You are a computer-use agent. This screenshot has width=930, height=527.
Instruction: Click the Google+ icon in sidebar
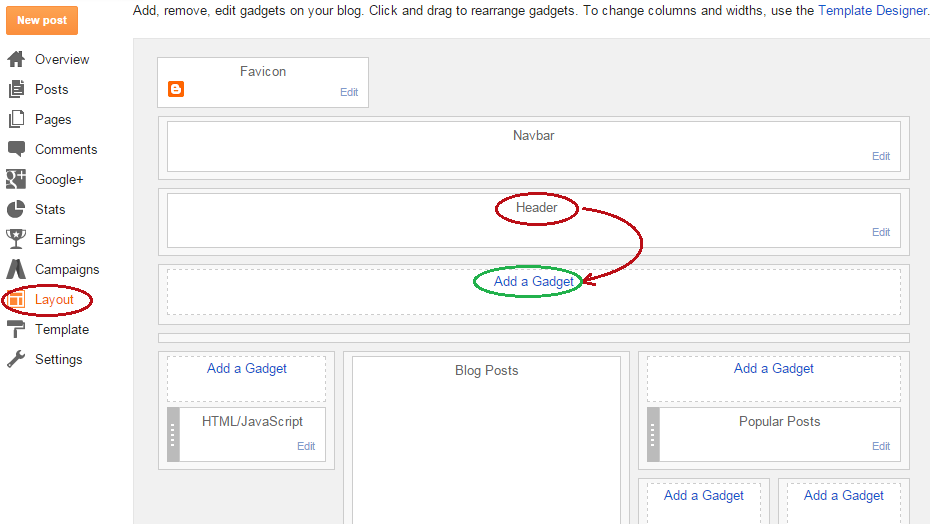pyautogui.click(x=16, y=179)
